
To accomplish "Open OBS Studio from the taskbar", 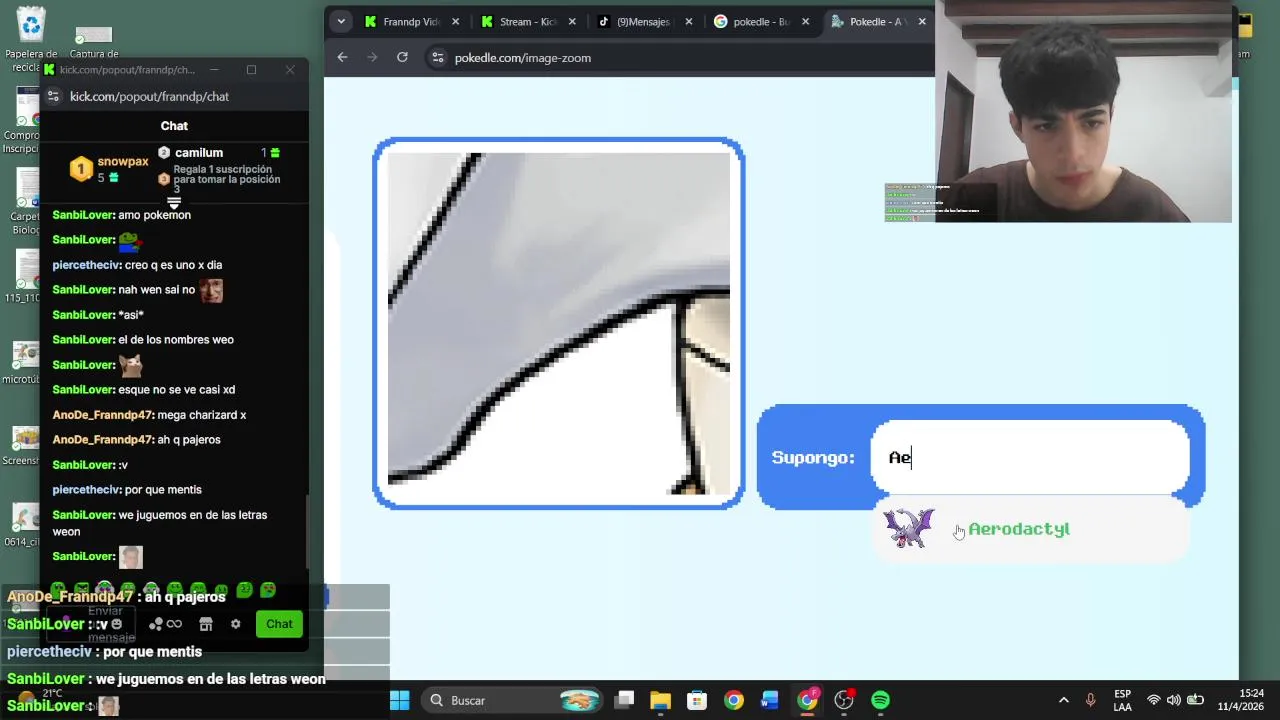I will 844,700.
